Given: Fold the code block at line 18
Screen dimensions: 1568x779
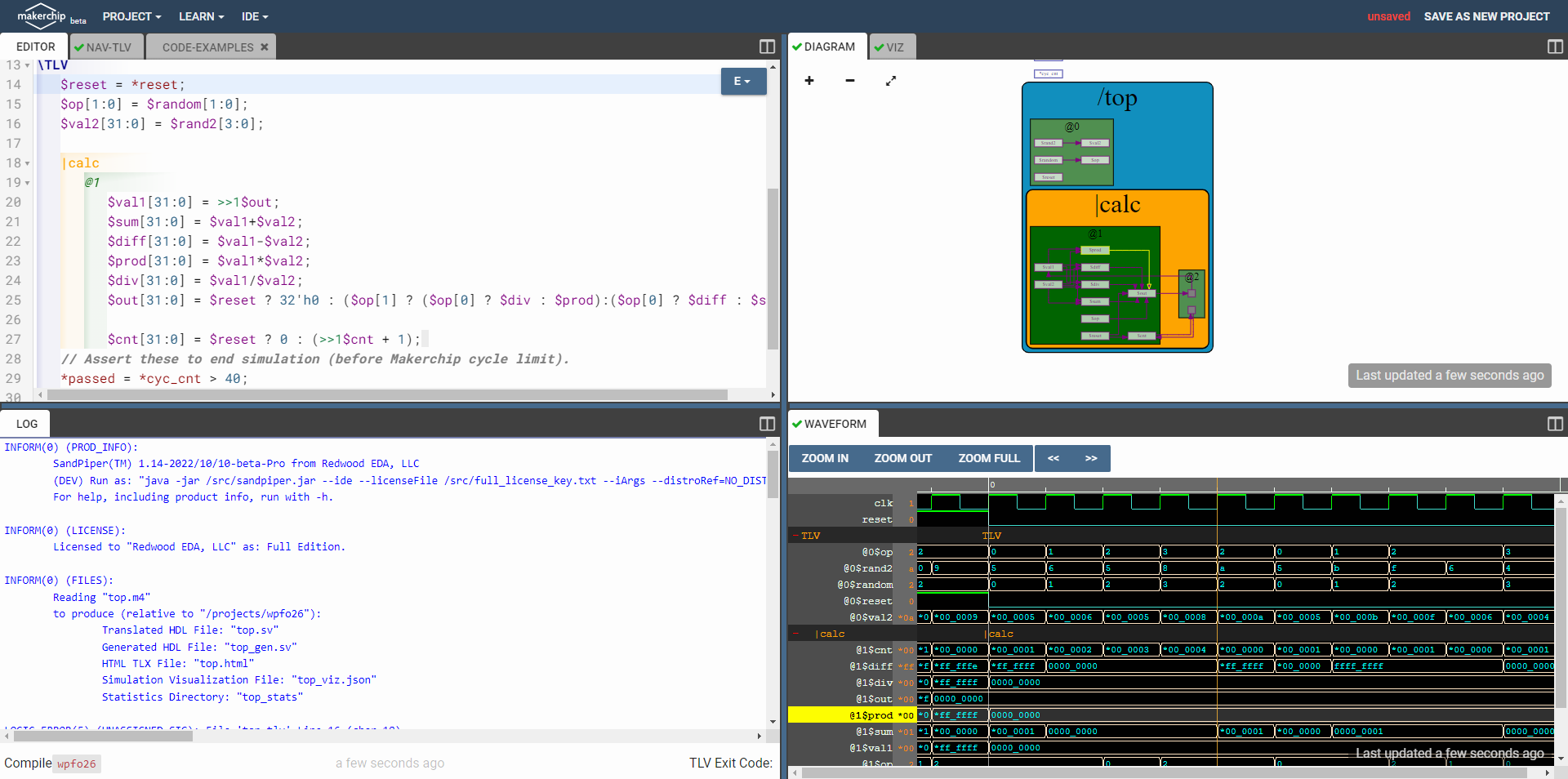Looking at the screenshot, I should (x=27, y=163).
